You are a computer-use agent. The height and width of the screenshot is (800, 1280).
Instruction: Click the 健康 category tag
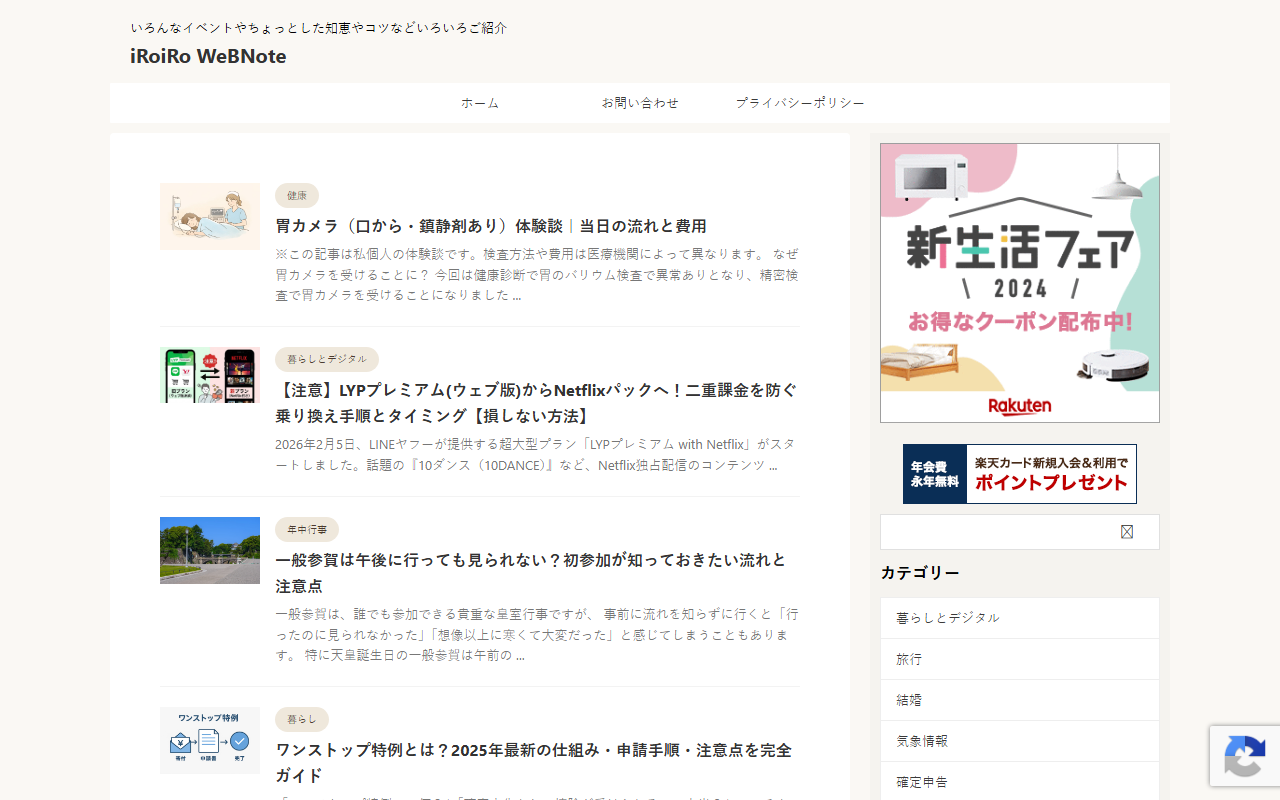pos(297,195)
